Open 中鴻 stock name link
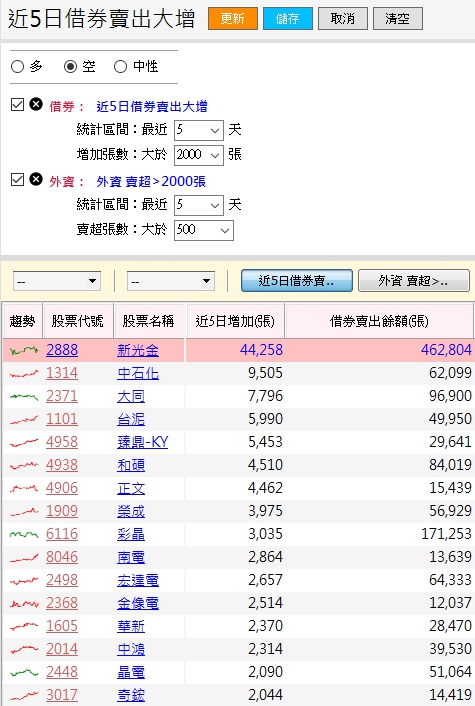The width and height of the screenshot is (475, 706). coord(131,649)
